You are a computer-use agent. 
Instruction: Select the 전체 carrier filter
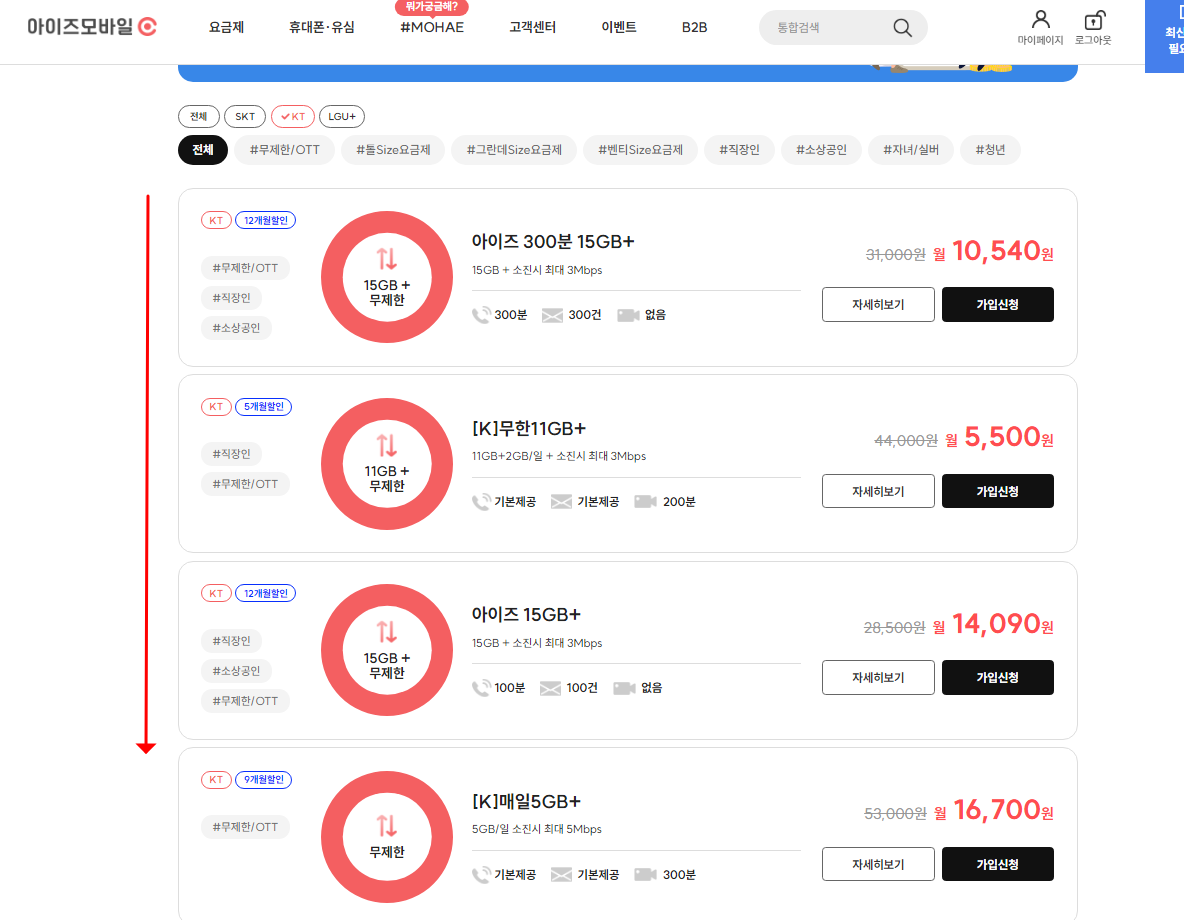pos(199,116)
